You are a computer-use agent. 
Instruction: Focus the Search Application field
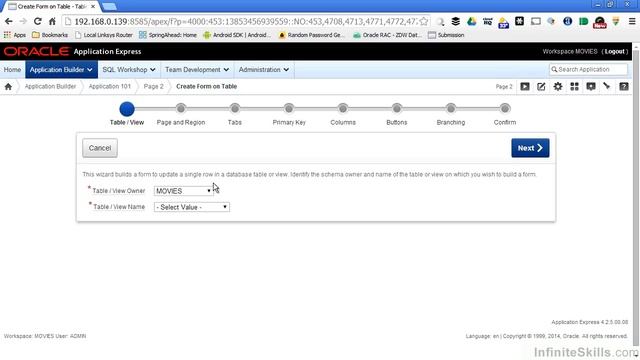(588, 69)
